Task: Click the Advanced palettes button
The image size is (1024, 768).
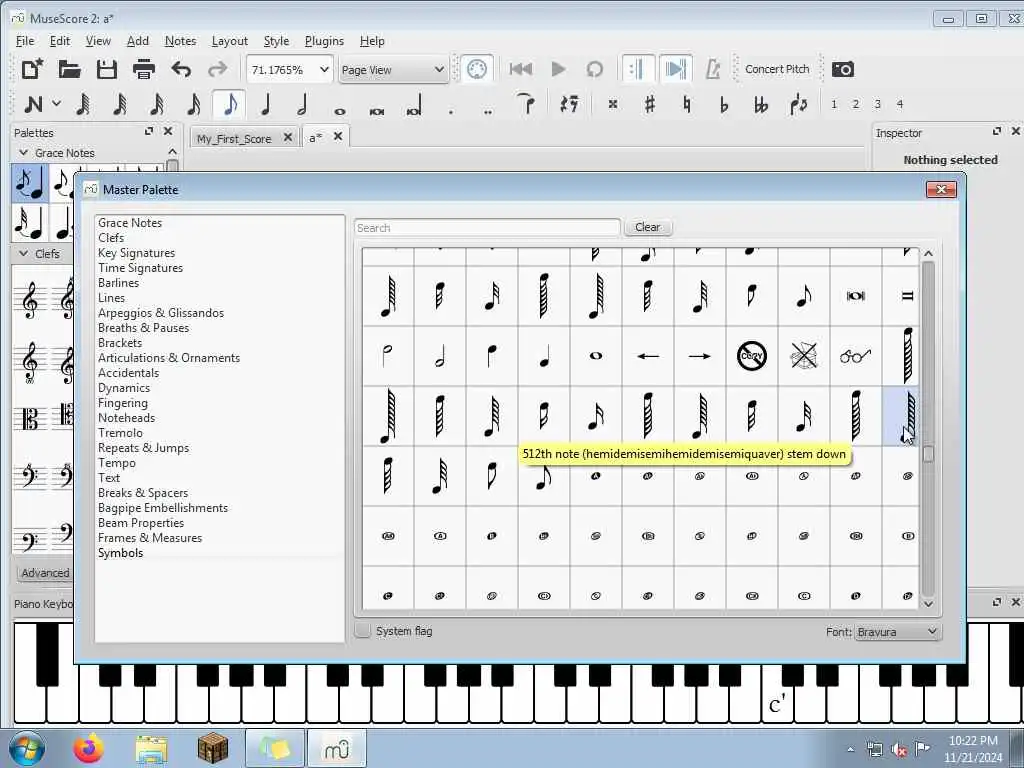Action: pyautogui.click(x=45, y=573)
